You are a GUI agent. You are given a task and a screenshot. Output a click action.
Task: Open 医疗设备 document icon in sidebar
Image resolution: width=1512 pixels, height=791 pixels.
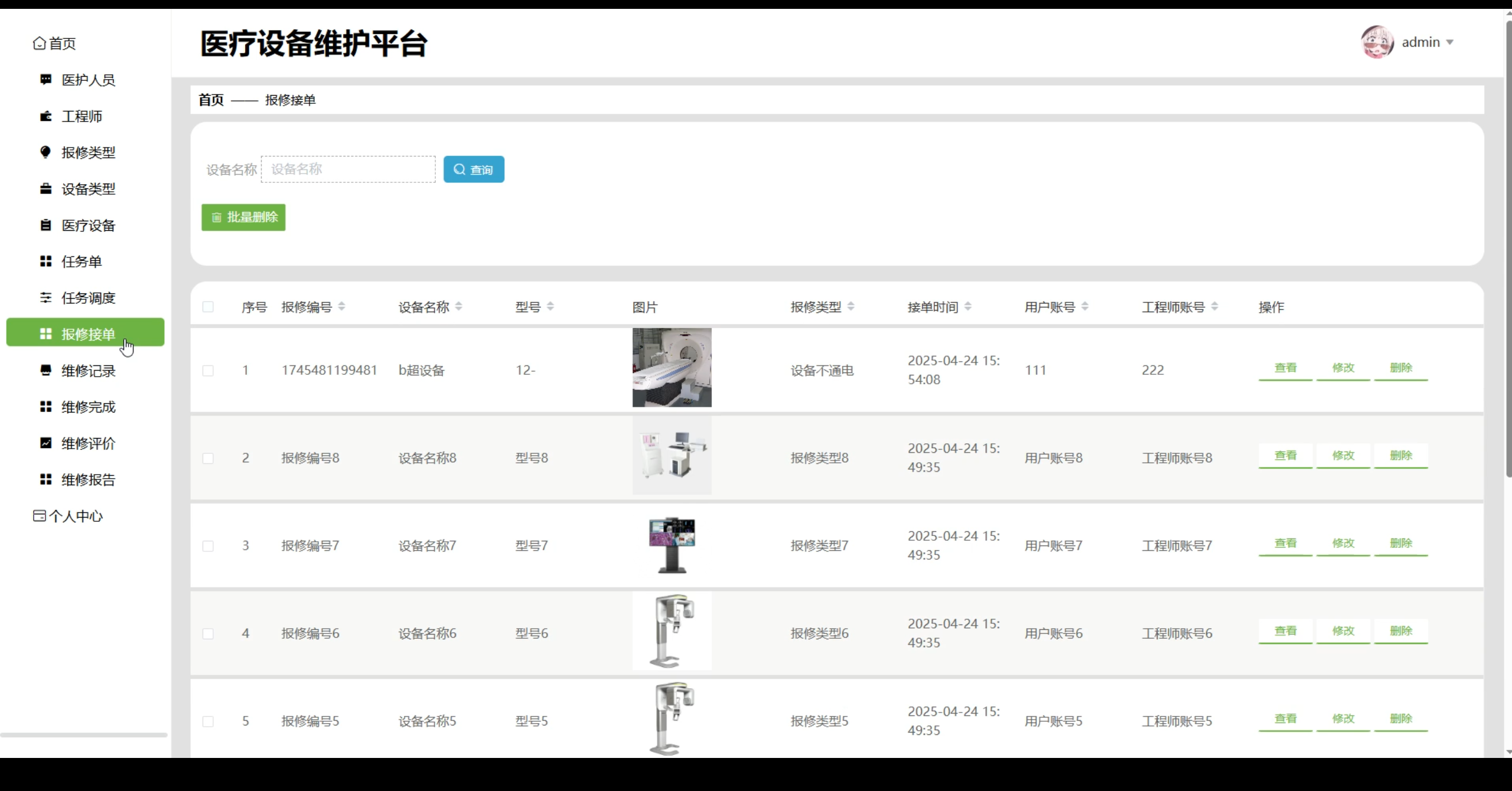pyautogui.click(x=45, y=225)
